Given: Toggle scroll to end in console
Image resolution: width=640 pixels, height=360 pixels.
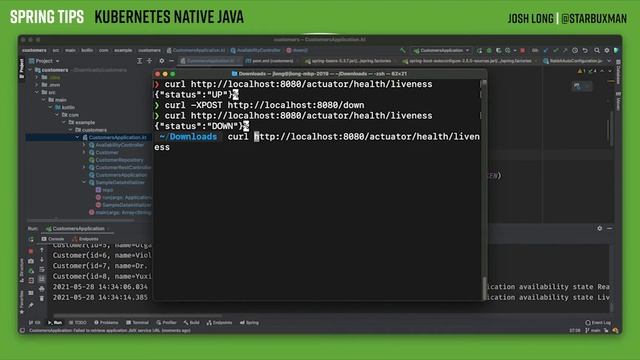Looking at the screenshot, I should coord(42,279).
